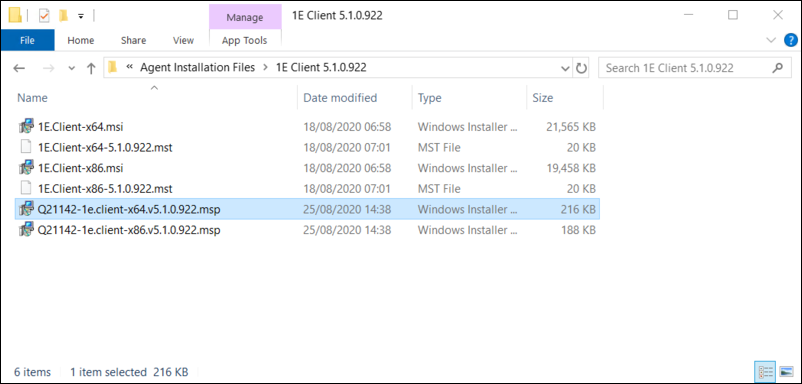
Task: Click the Properties quick access icon
Action: click(x=44, y=16)
